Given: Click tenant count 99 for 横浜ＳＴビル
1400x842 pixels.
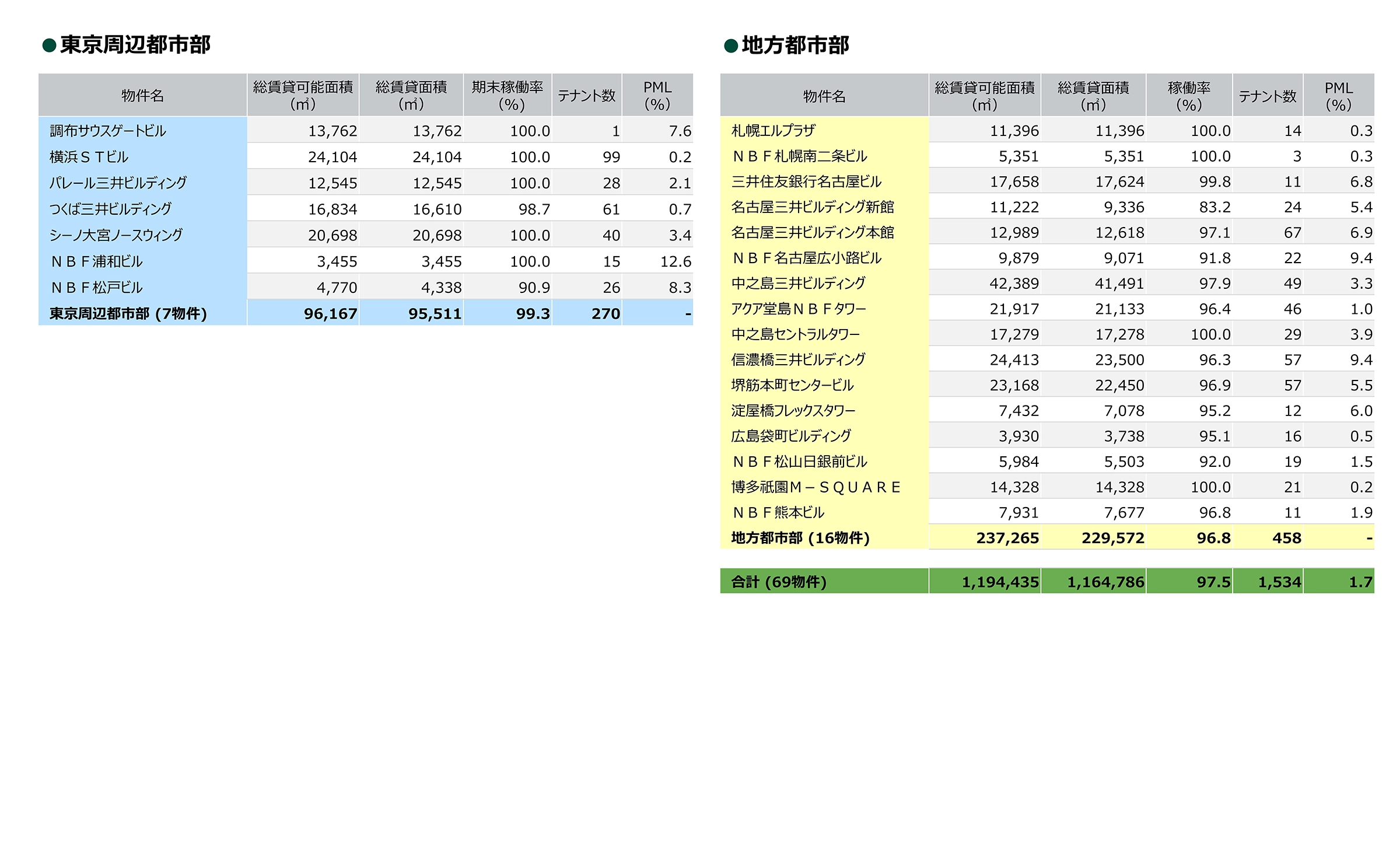Looking at the screenshot, I should point(611,157).
